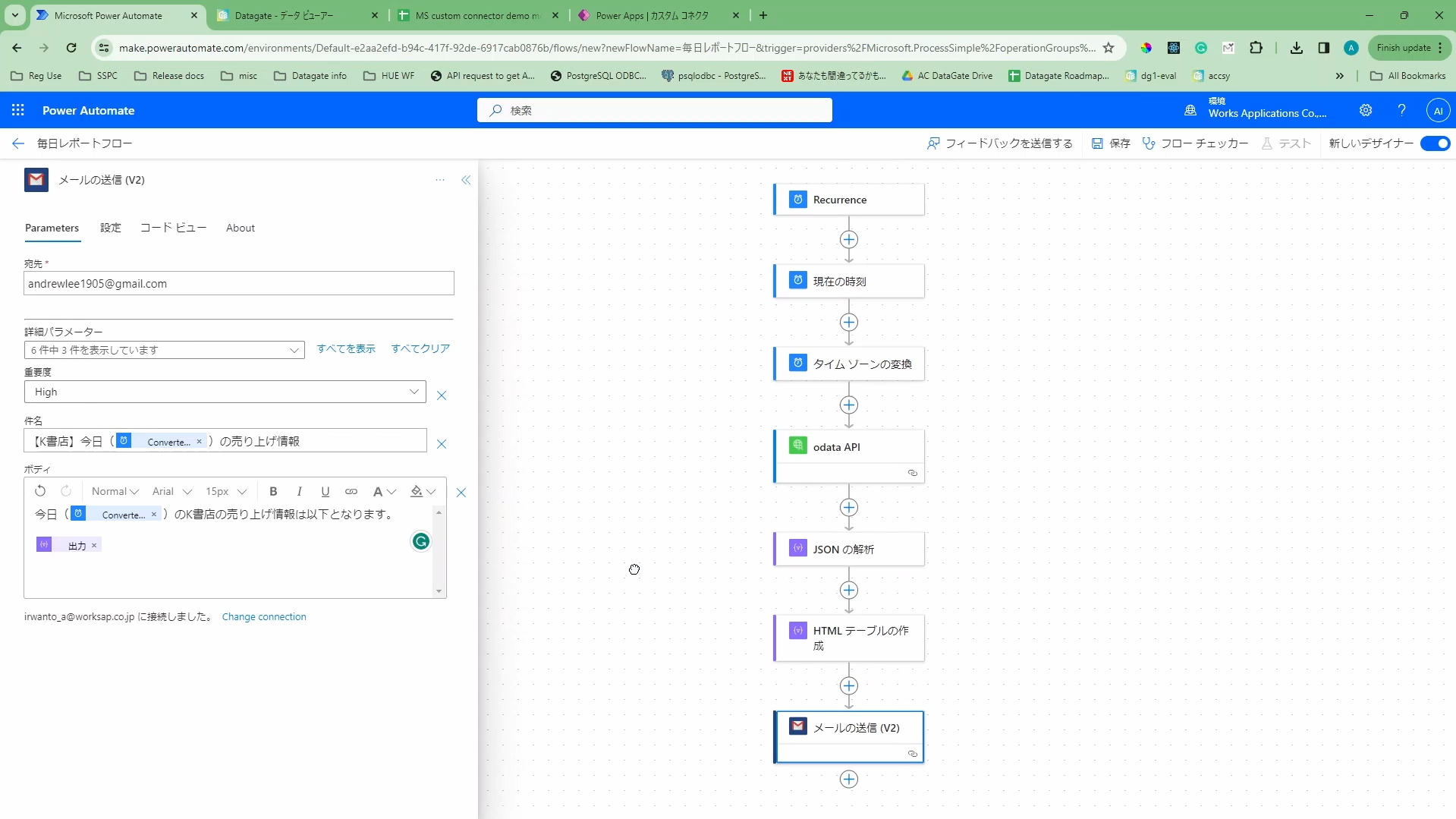Save the flow with 保存 button
Viewport: 1456px width, 819px height.
[1111, 143]
